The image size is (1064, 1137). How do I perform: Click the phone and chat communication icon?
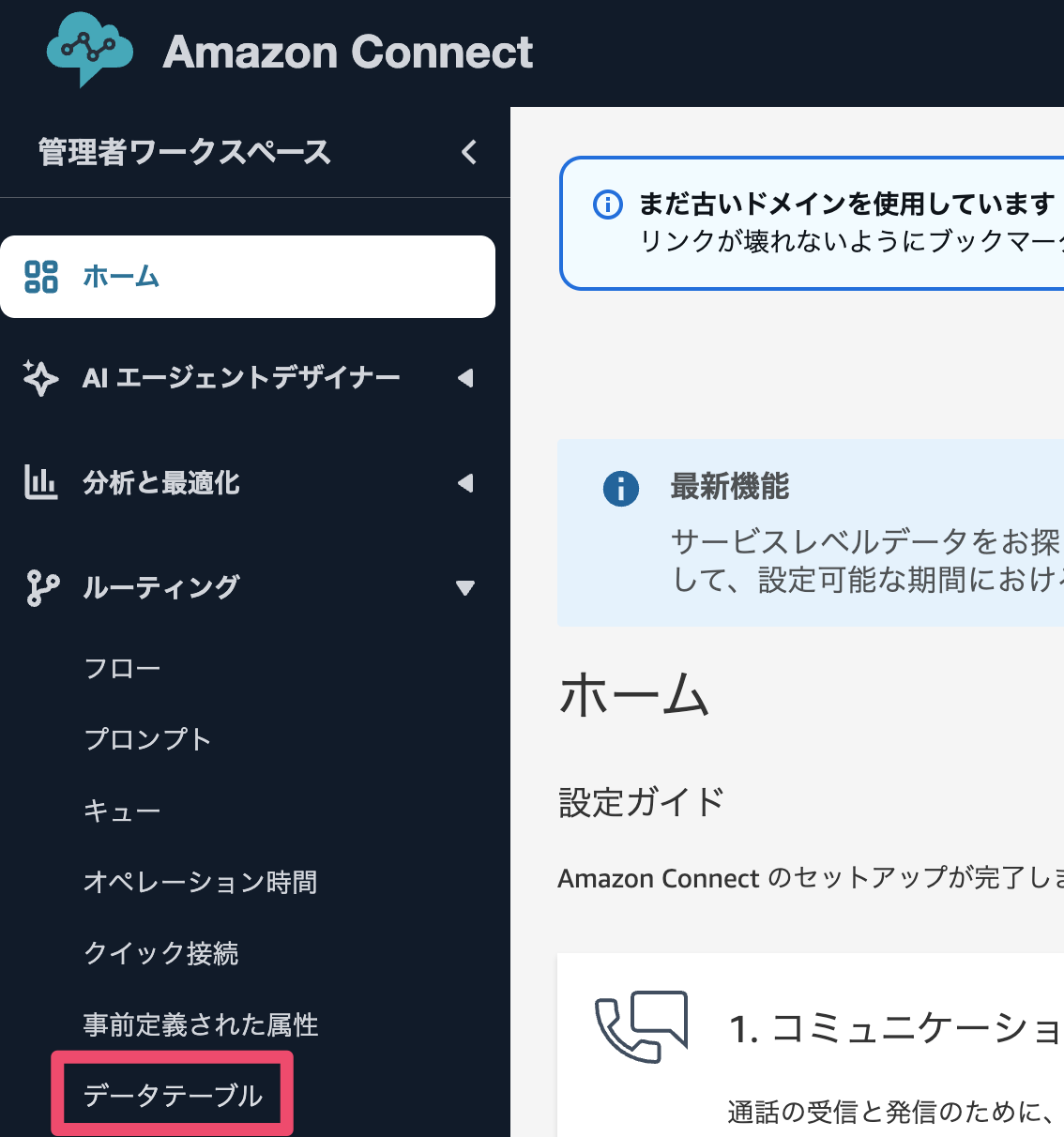(x=642, y=1027)
